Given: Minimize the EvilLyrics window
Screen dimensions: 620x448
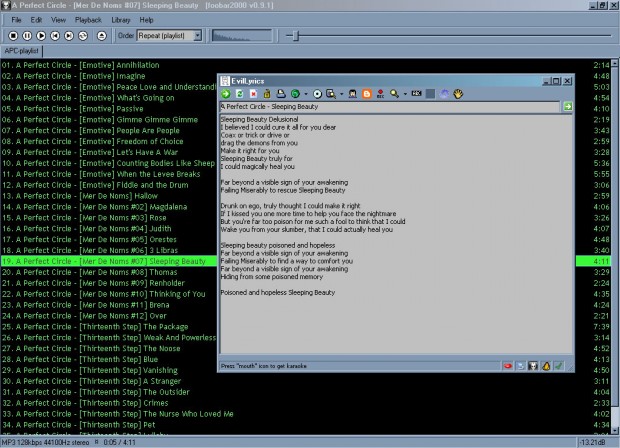Looking at the screenshot, I should click(547, 81).
